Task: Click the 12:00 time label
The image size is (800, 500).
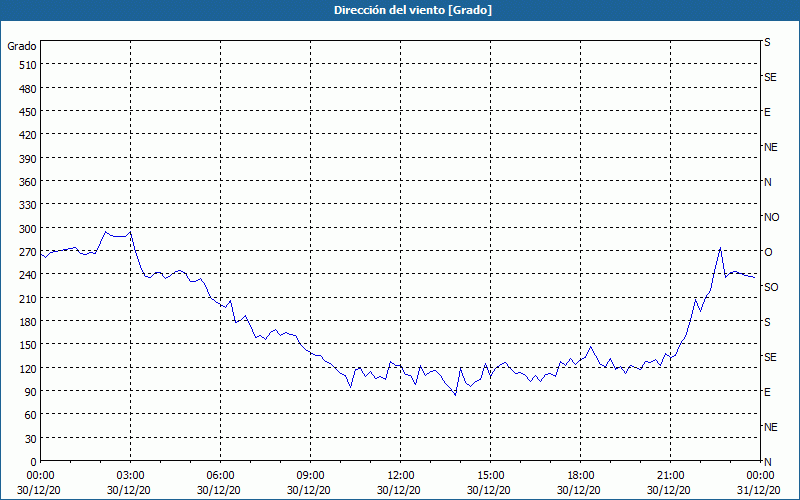Action: pos(401,476)
